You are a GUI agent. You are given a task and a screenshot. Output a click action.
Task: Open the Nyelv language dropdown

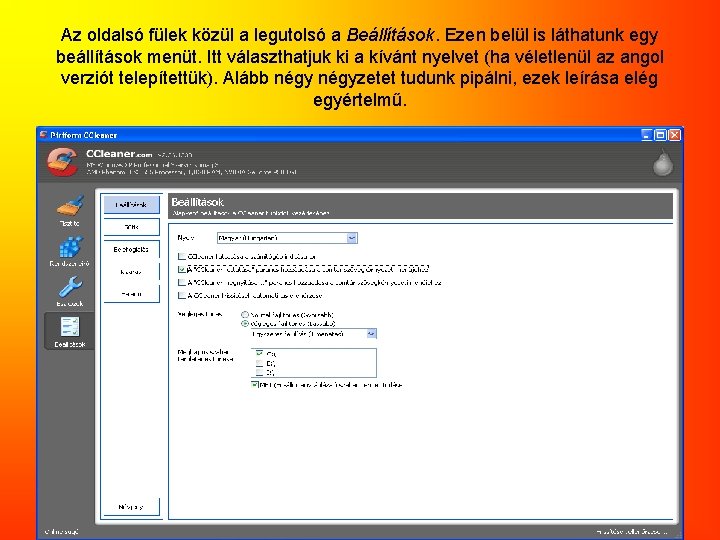[287, 238]
